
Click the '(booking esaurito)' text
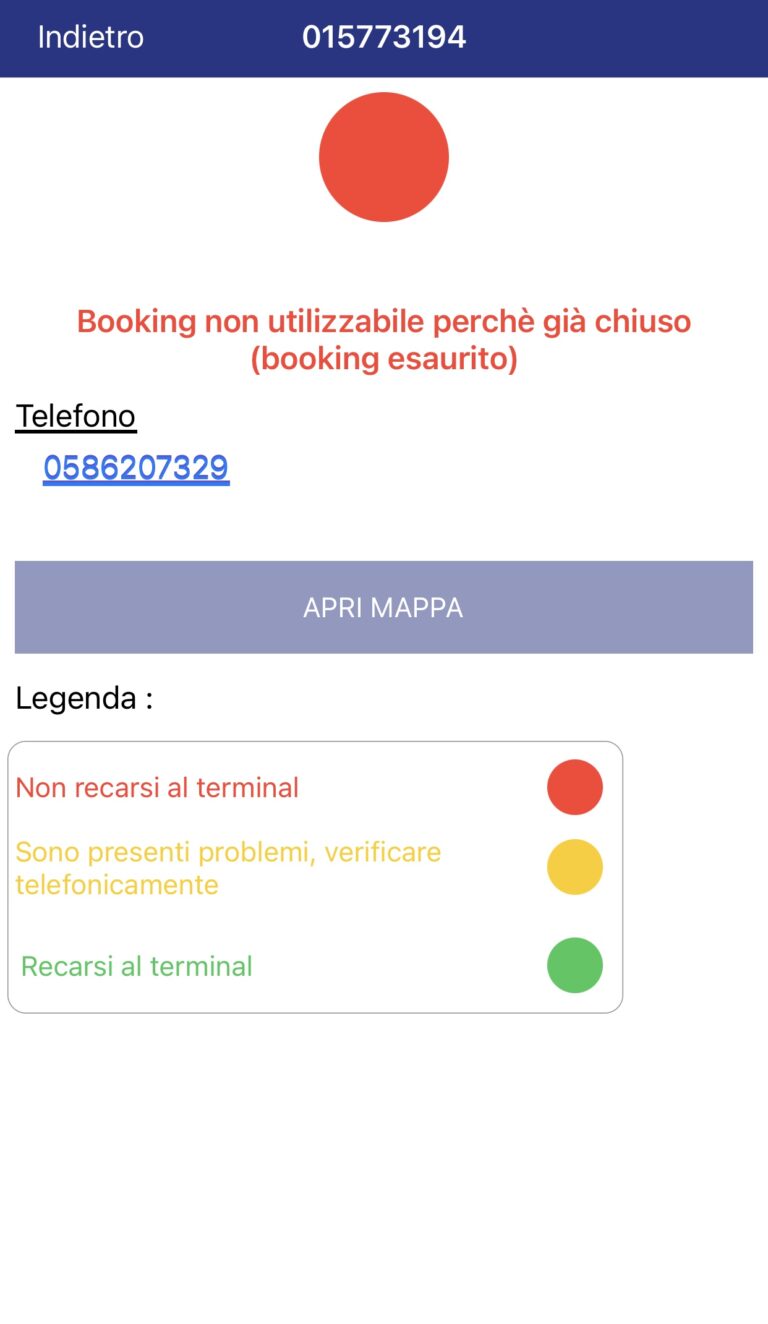point(384,359)
